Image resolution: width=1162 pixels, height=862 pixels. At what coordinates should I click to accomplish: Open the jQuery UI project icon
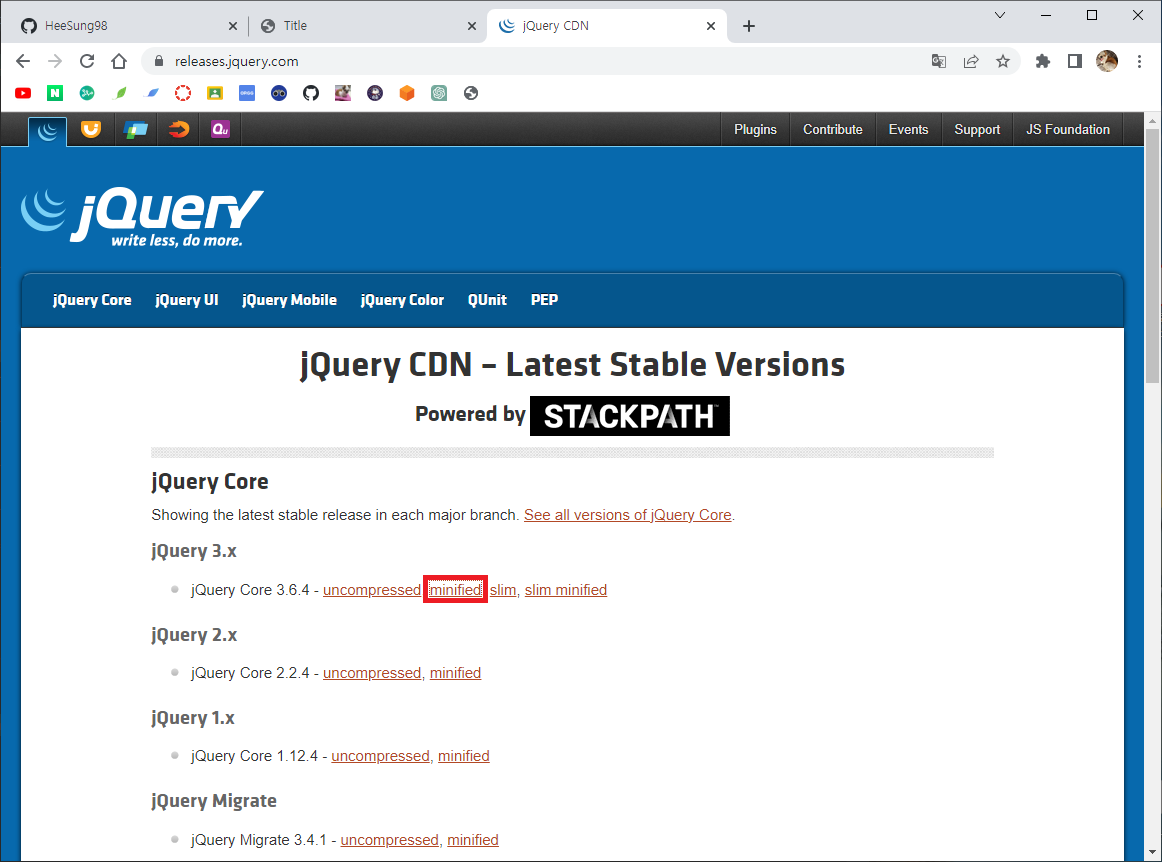(x=90, y=130)
